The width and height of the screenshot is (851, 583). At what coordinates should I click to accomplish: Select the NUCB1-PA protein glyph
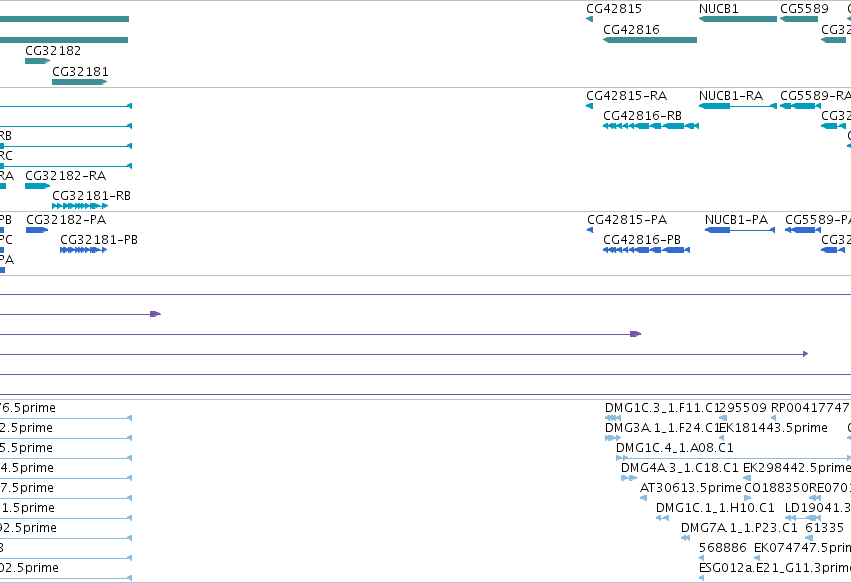pyautogui.click(x=740, y=230)
